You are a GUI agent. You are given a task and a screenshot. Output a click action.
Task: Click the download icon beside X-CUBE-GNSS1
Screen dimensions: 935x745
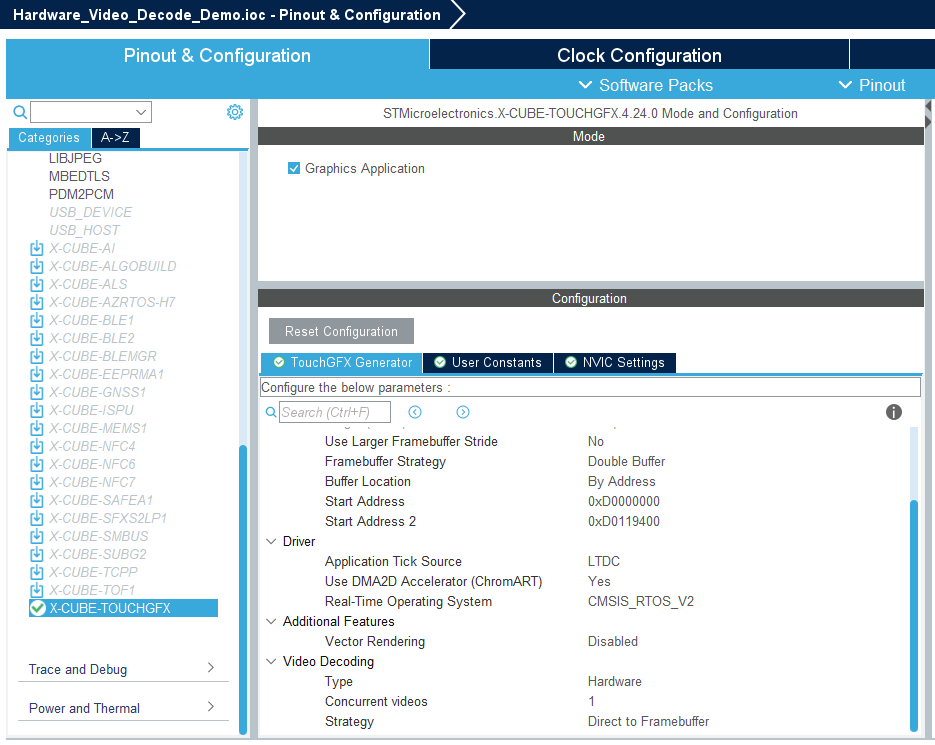coord(37,392)
